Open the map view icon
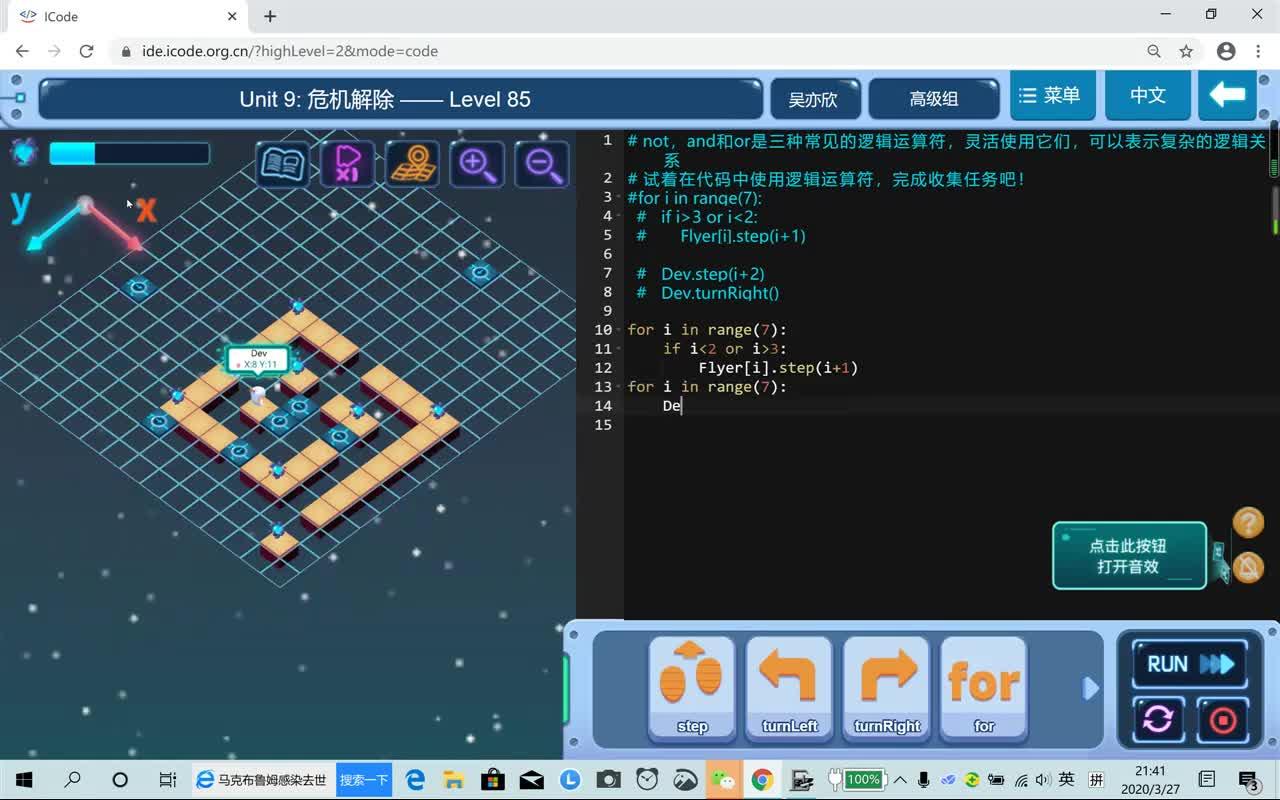1280x800 pixels. pos(410,162)
